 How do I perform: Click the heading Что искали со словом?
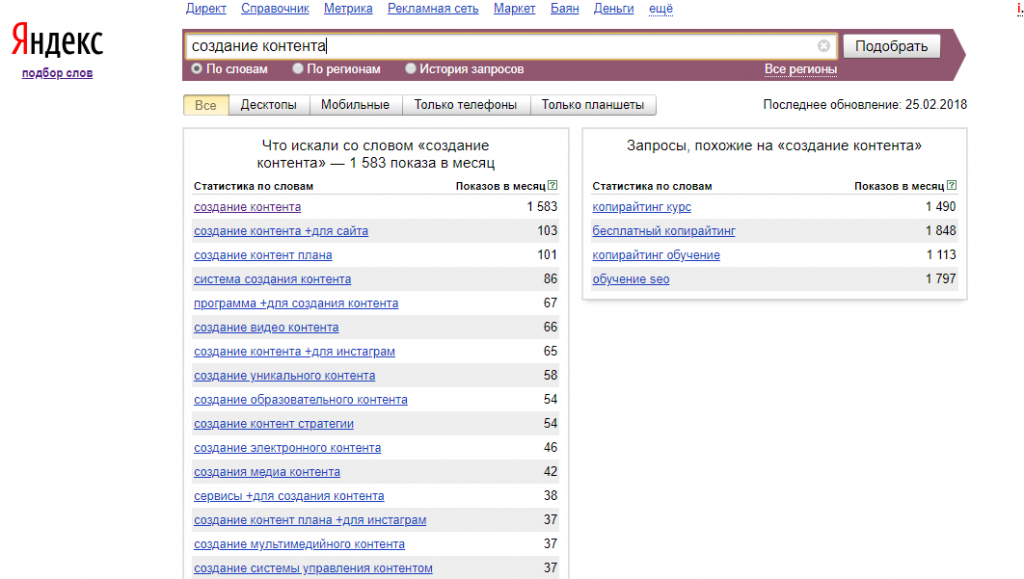pos(376,154)
